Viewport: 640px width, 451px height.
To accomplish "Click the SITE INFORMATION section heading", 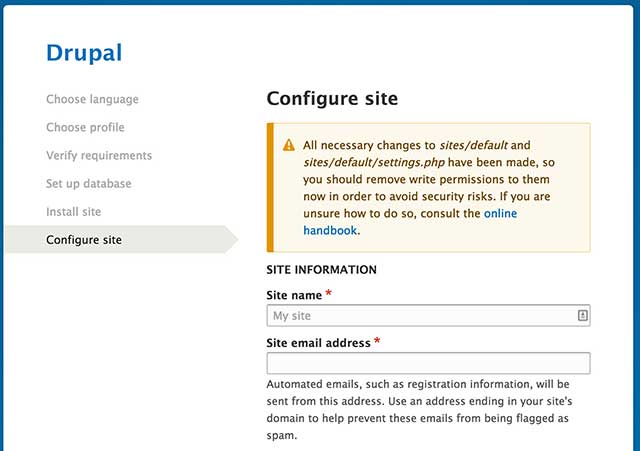I will click(322, 269).
